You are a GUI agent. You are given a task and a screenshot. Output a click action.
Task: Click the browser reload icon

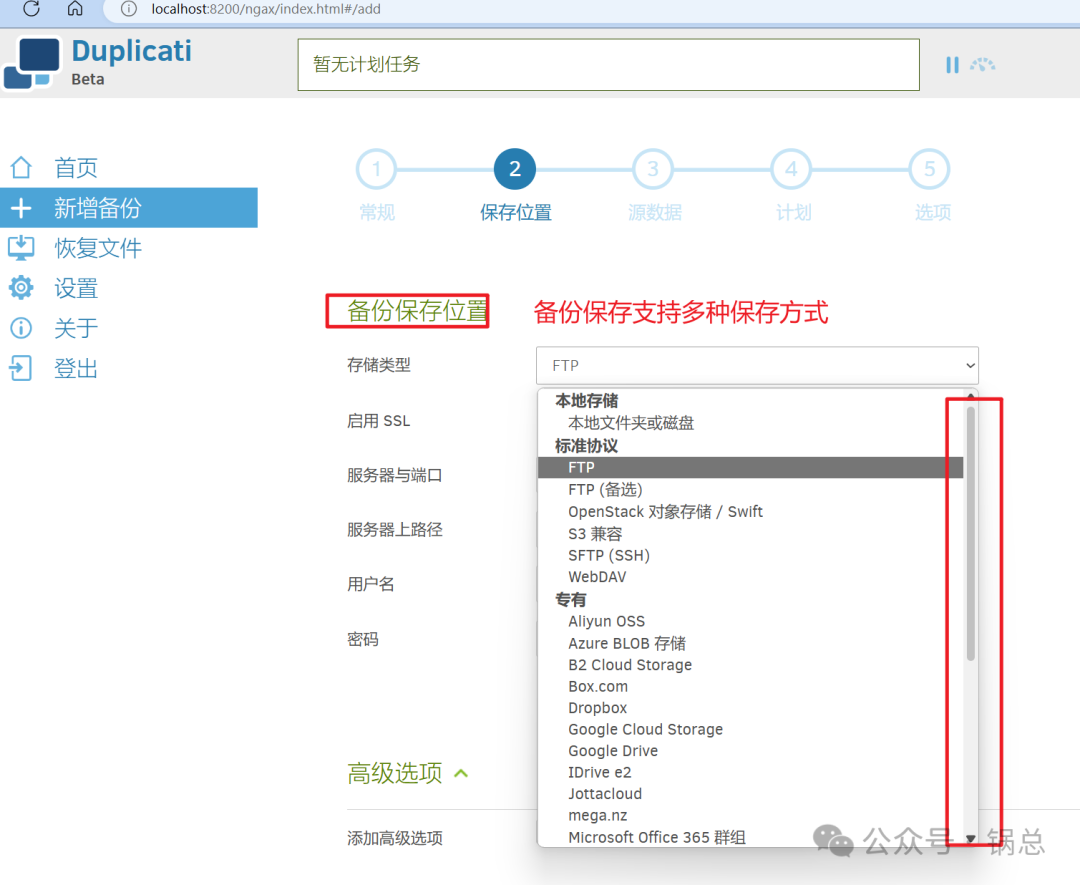click(x=31, y=8)
